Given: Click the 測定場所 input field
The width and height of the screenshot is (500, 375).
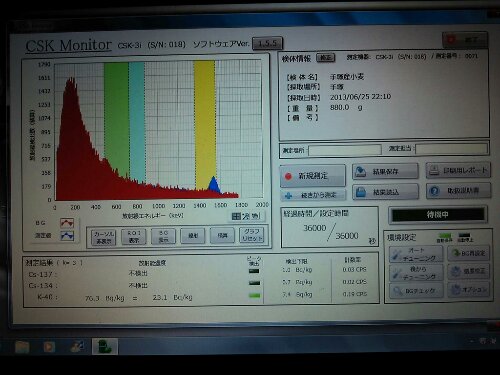Looking at the screenshot, I should coord(345,150).
